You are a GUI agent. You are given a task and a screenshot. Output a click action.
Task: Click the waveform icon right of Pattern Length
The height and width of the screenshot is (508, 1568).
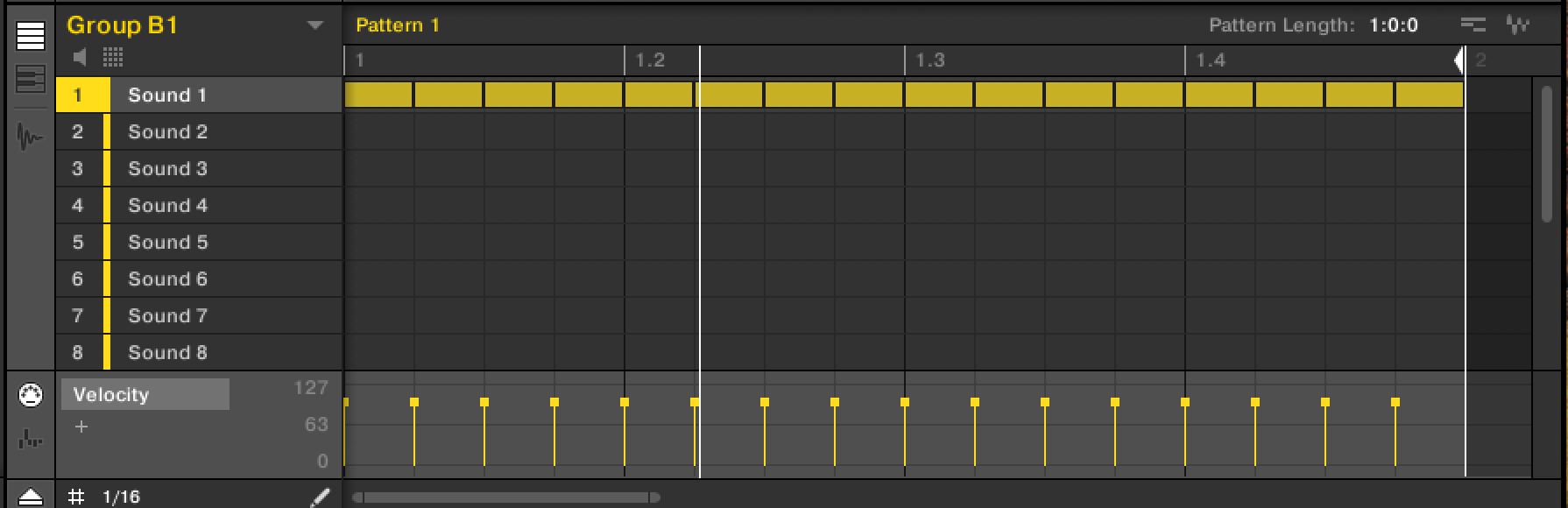pyautogui.click(x=1517, y=25)
